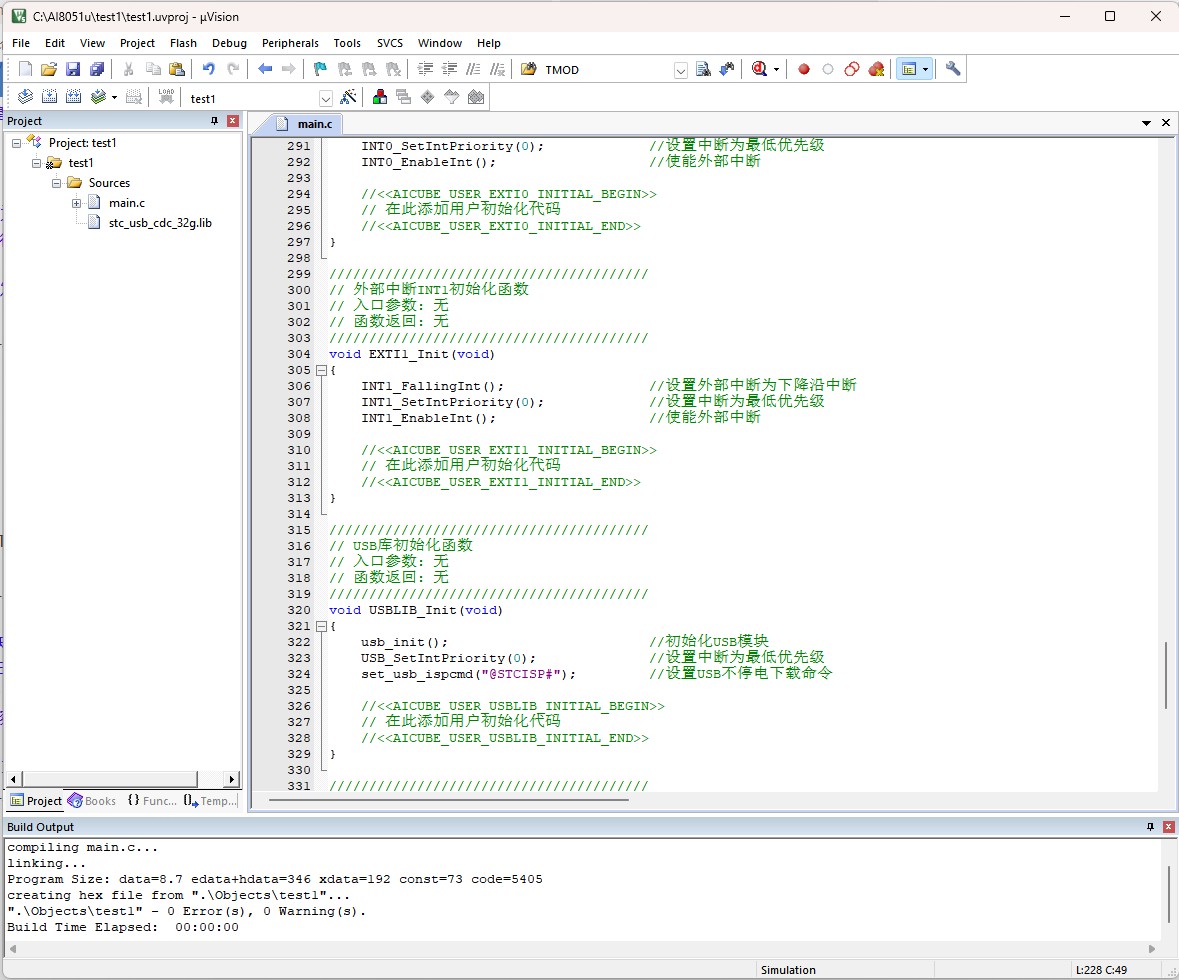Unindent the selected lines using the unindent icon

450,69
